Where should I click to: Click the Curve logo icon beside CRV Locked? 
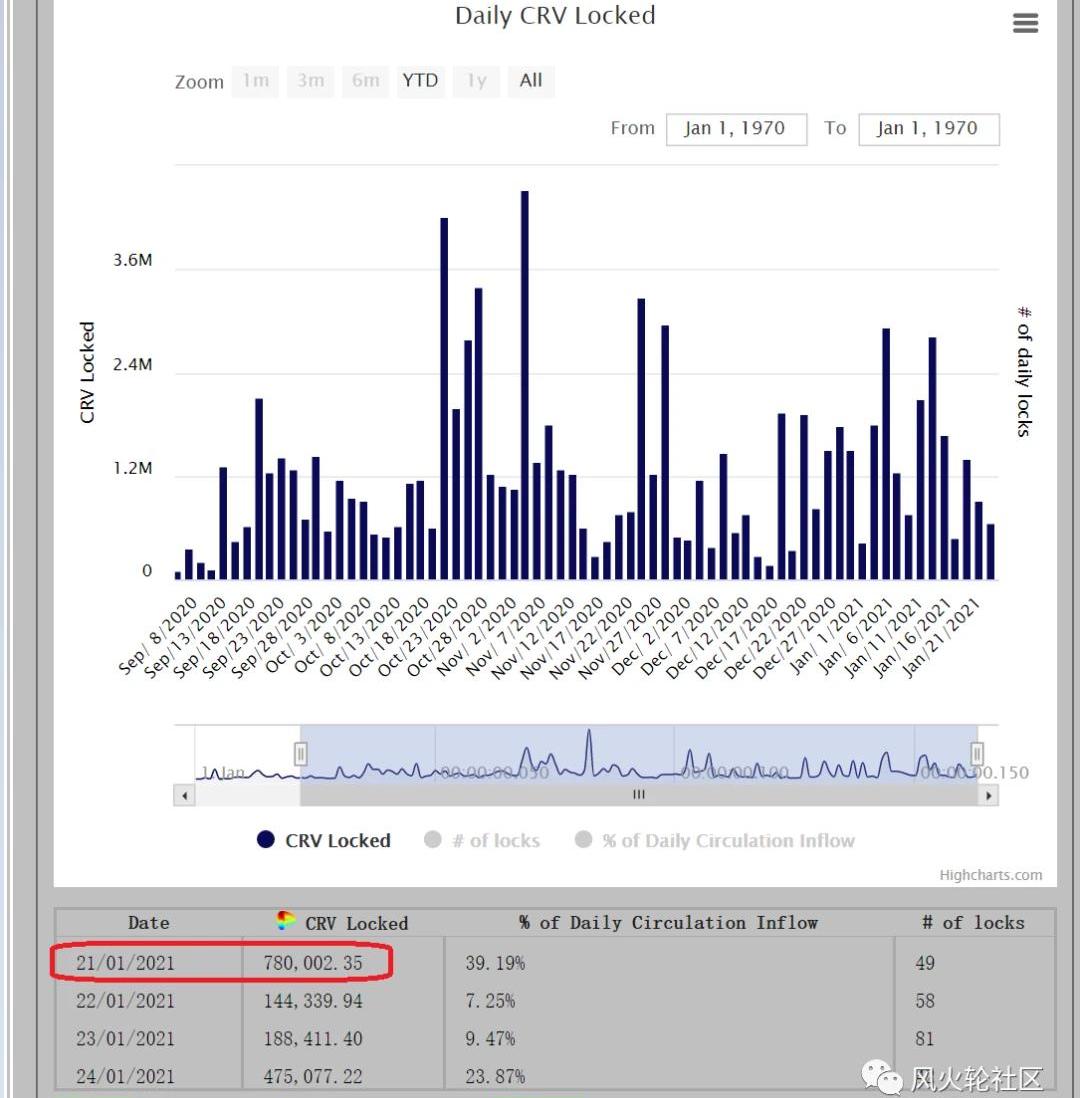click(x=287, y=922)
